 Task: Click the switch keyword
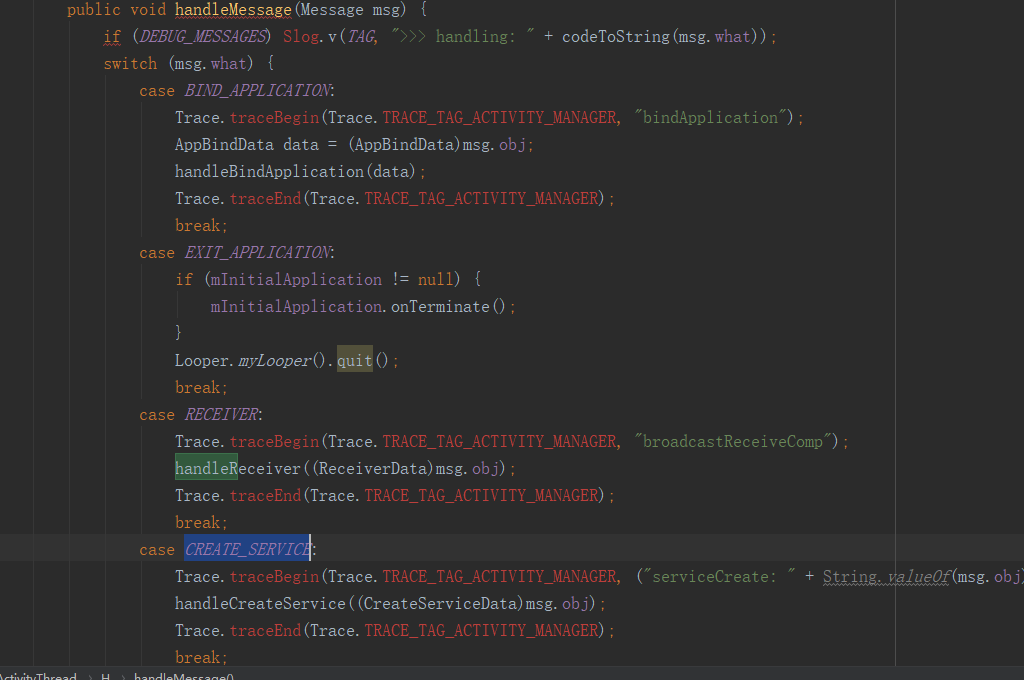click(x=130, y=63)
